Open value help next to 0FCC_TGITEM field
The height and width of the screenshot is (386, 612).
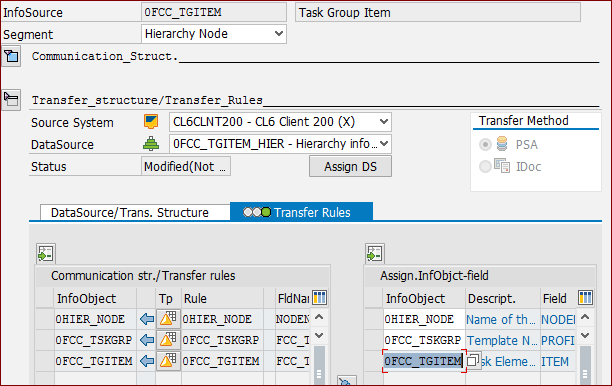coord(473,361)
